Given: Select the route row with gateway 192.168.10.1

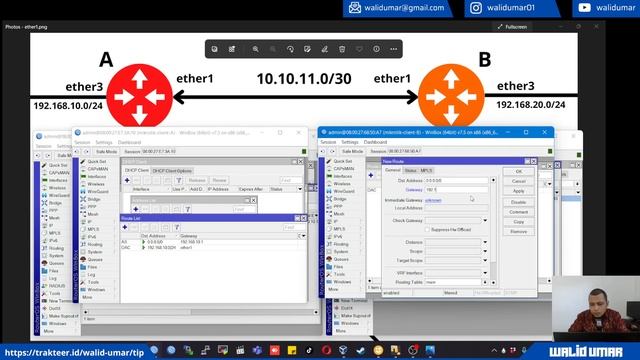Looking at the screenshot, I should (212, 242).
